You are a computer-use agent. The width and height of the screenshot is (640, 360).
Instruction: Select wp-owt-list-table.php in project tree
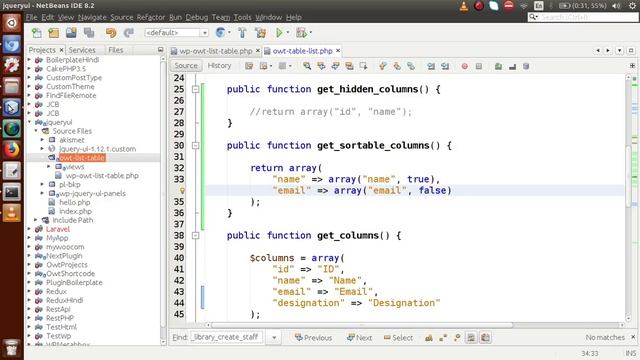(x=102, y=176)
